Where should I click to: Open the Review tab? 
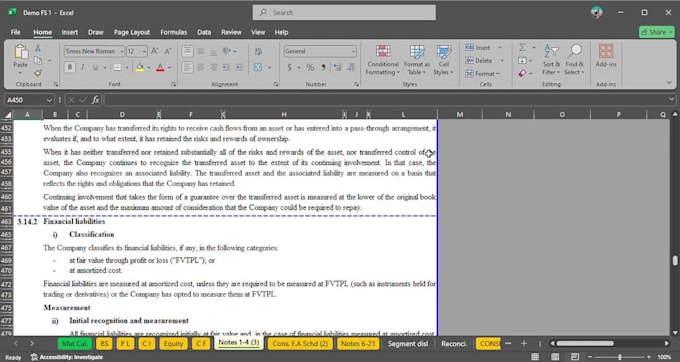(231, 32)
